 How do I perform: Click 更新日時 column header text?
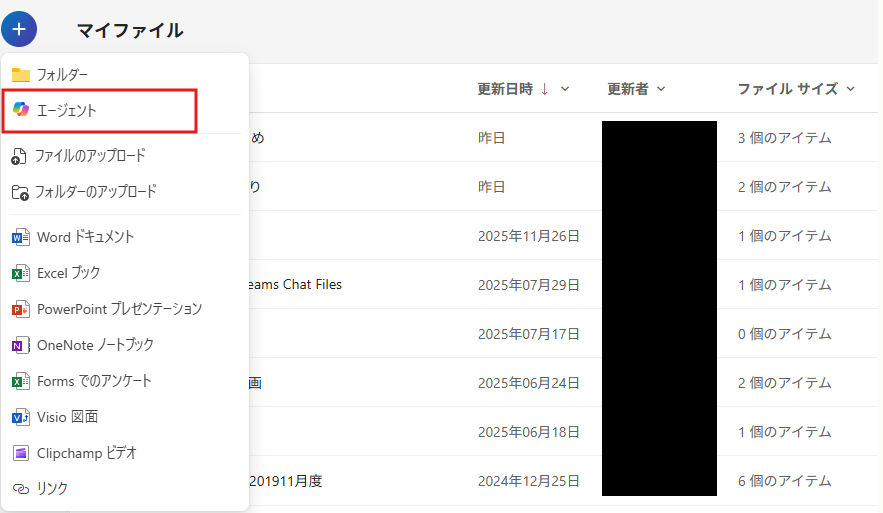(505, 89)
